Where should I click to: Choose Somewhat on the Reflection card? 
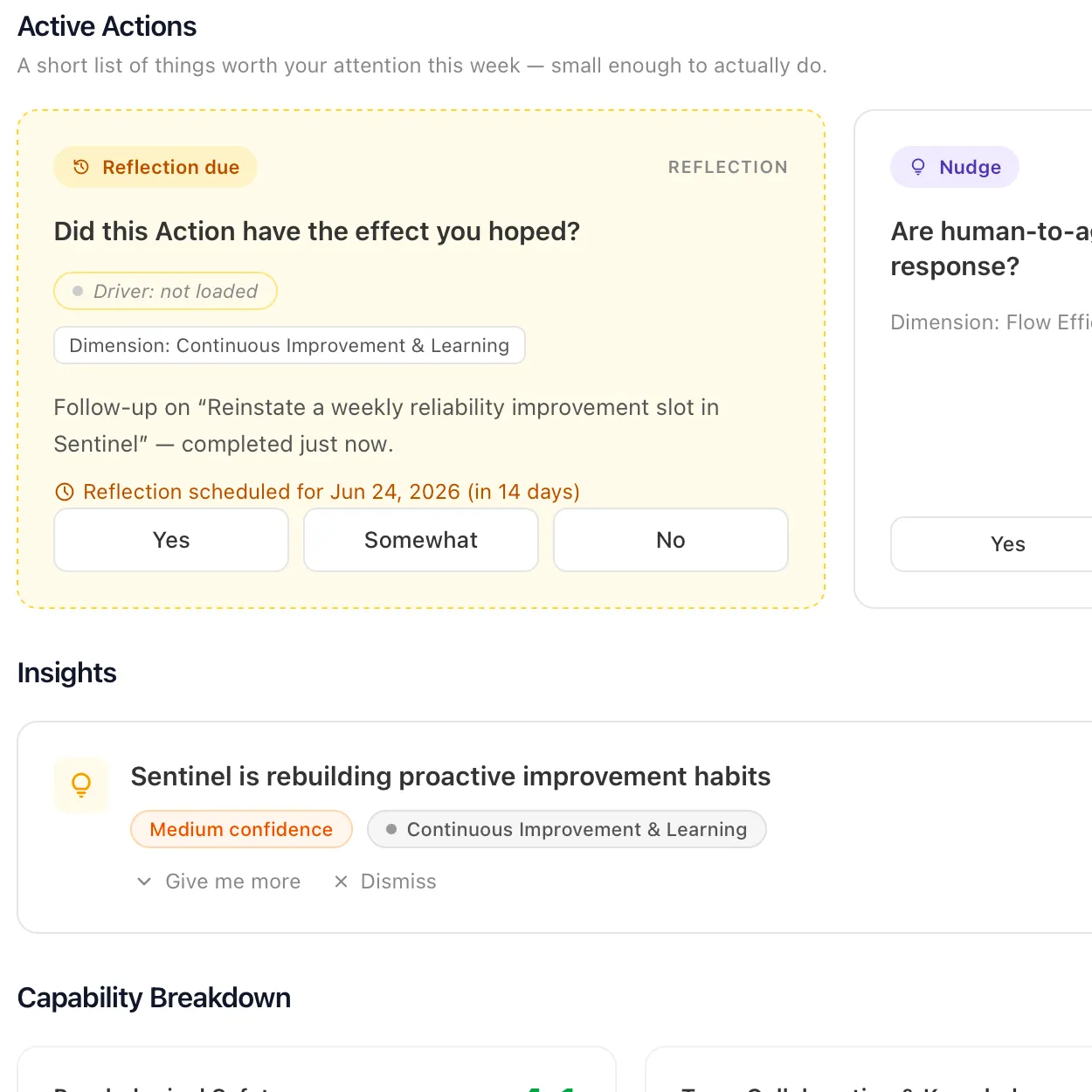(421, 540)
